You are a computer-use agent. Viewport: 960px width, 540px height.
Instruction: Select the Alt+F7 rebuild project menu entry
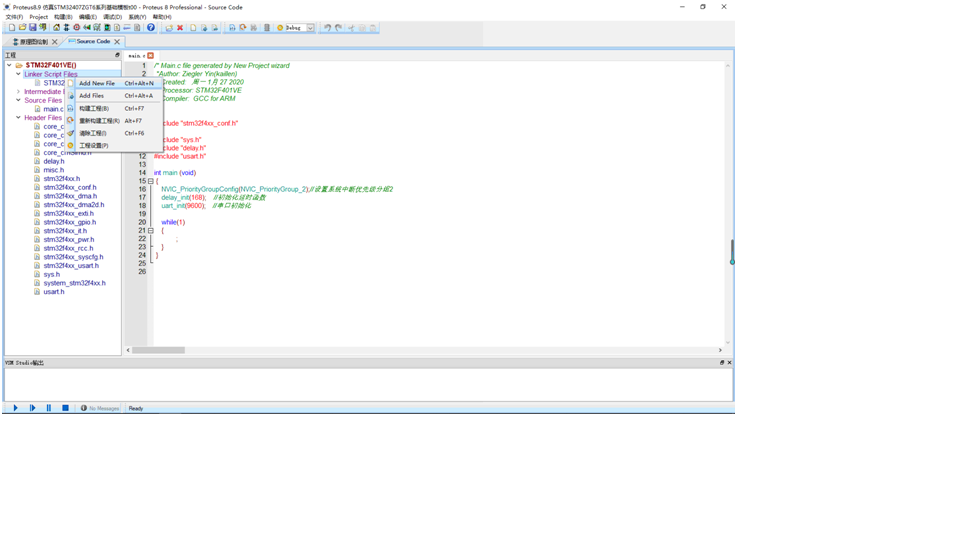click(114, 121)
